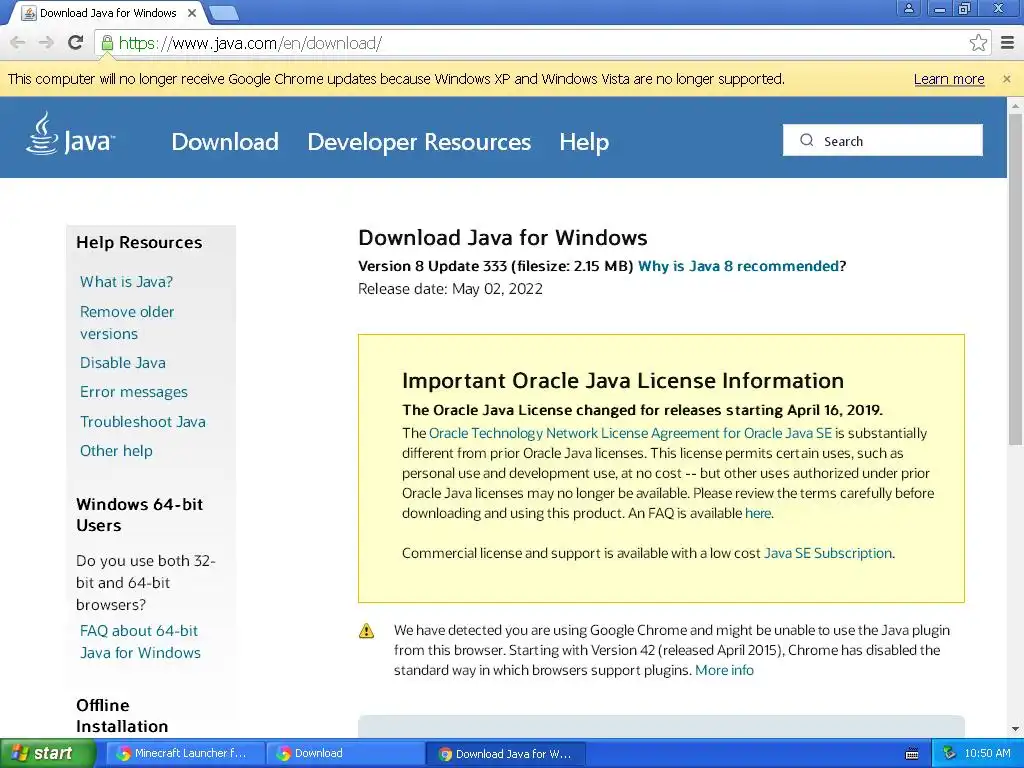Reload the page with the refresh icon
Viewport: 1024px width, 768px height.
pos(75,42)
